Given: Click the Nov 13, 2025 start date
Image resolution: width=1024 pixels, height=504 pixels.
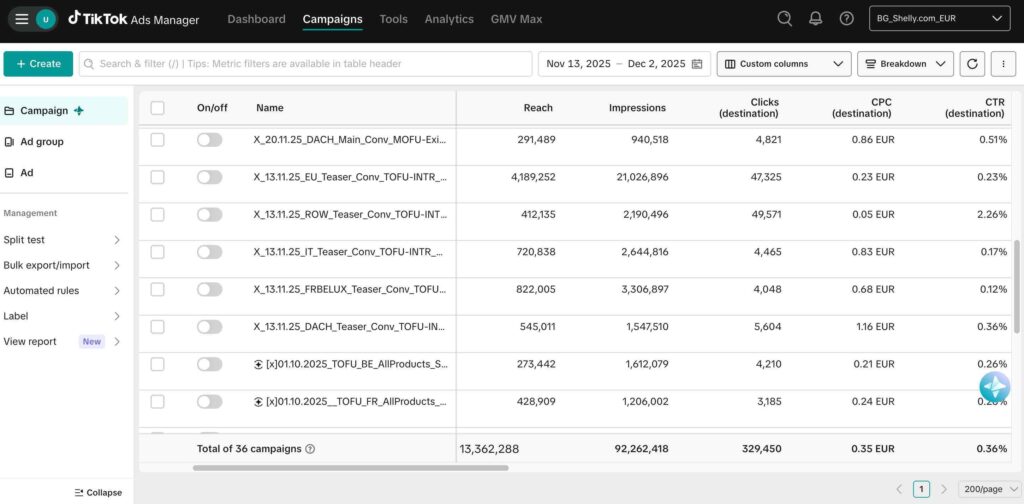Looking at the screenshot, I should [x=579, y=64].
